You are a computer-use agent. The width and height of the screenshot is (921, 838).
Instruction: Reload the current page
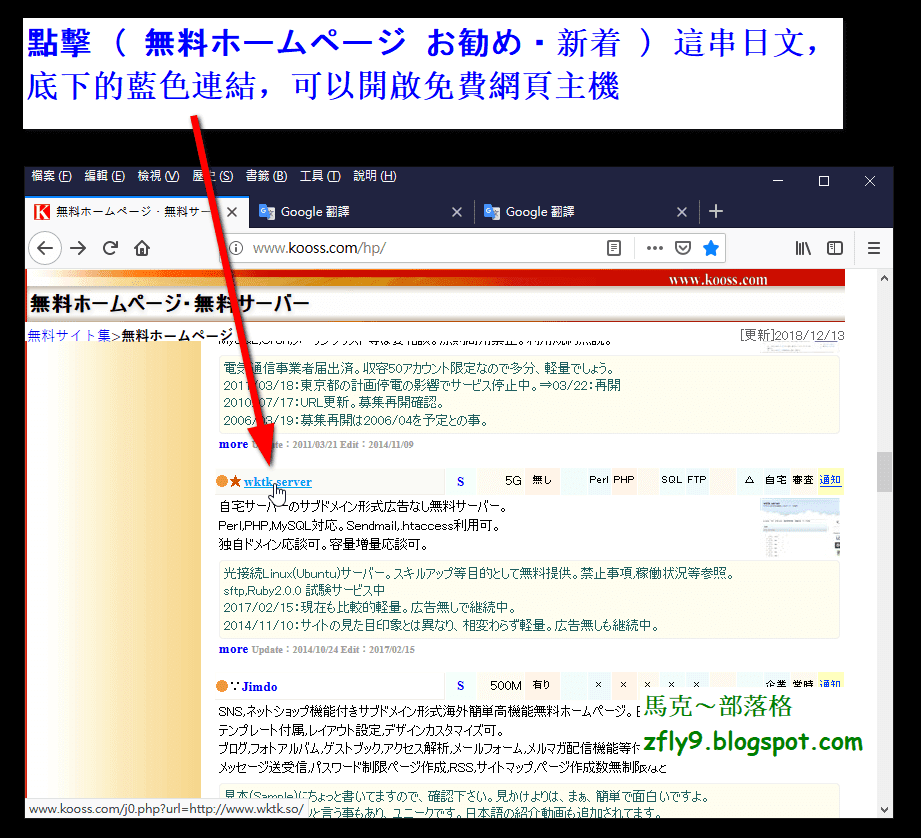pyautogui.click(x=110, y=248)
